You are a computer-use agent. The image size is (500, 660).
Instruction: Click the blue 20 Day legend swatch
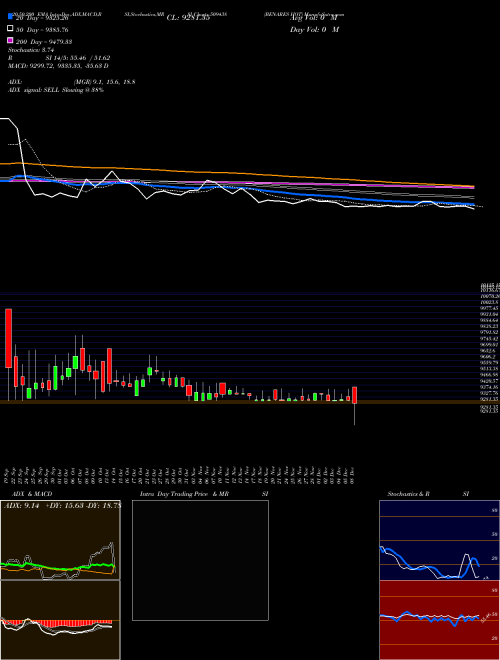(x=11, y=17)
